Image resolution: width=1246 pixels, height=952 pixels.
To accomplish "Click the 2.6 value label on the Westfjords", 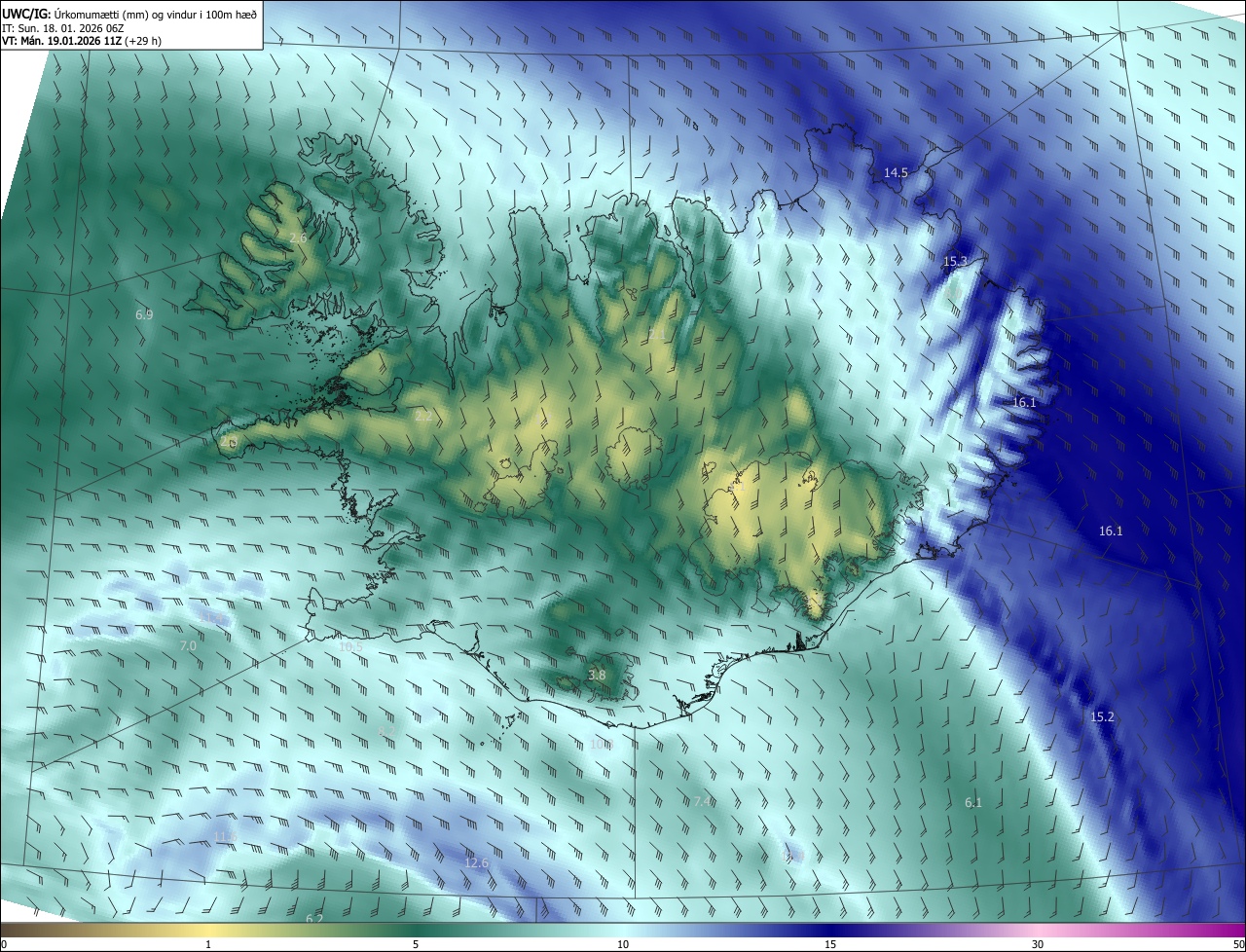I will pos(298,238).
